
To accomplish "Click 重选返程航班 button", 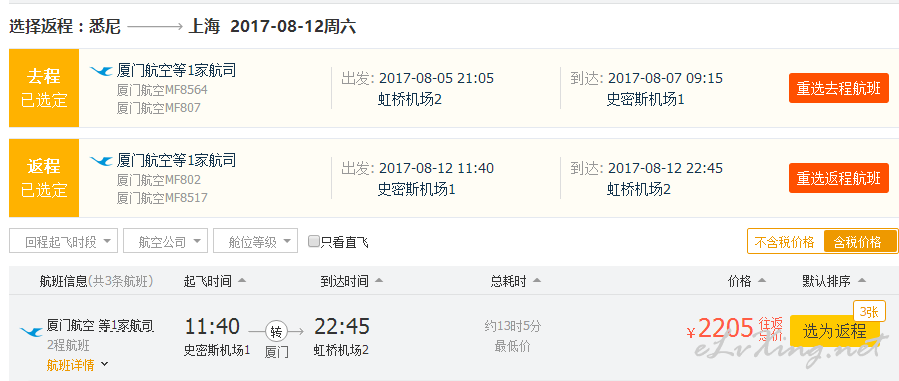I will click(838, 178).
